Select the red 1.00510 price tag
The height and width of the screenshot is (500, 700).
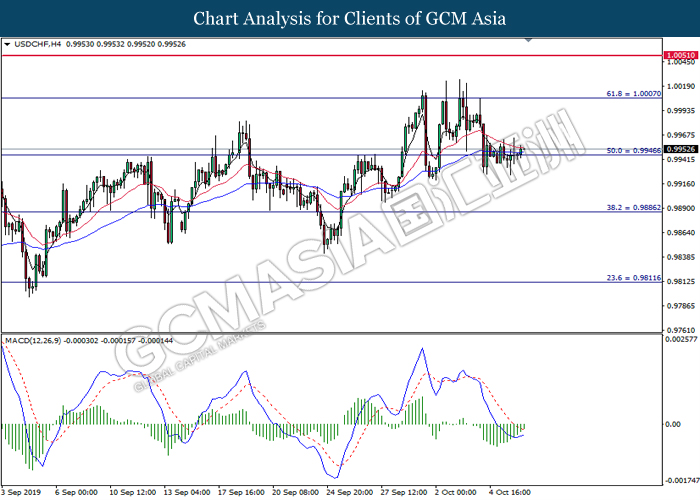(681, 56)
